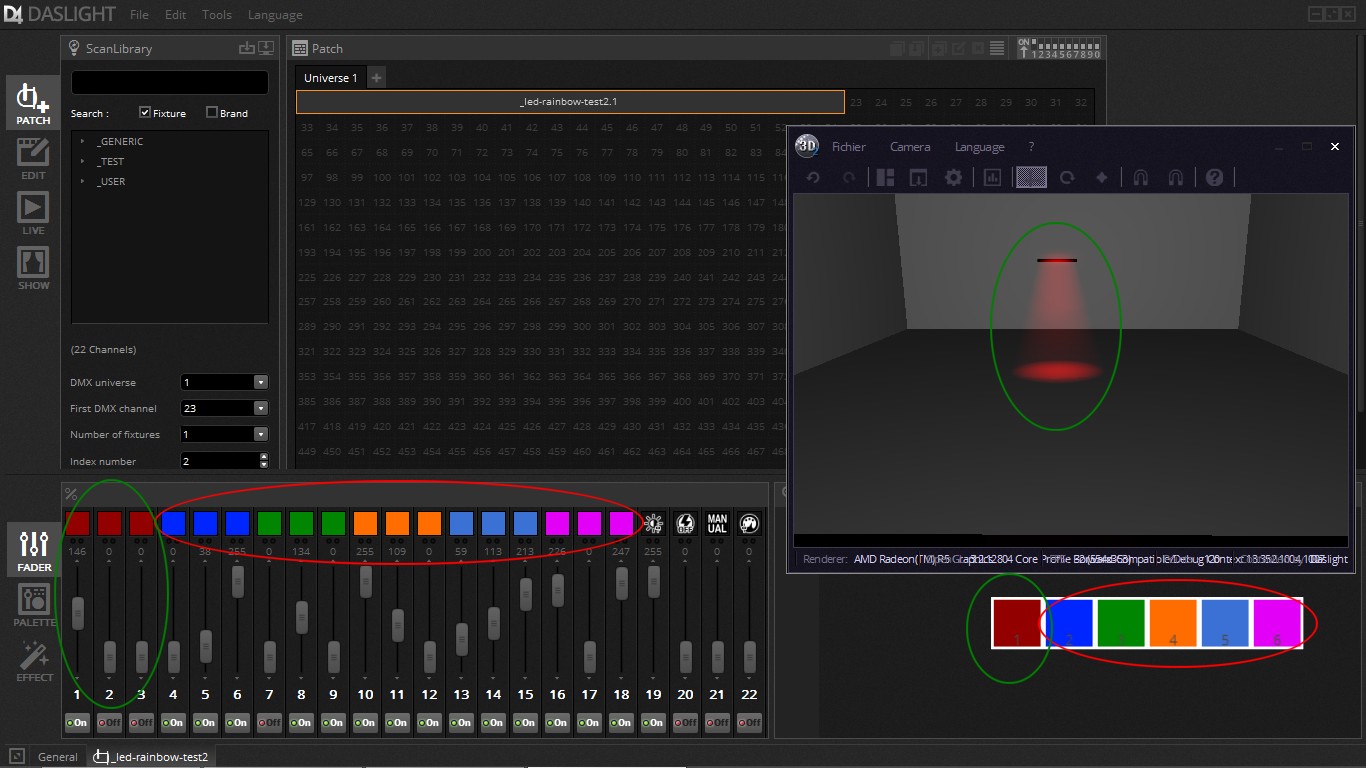This screenshot has width=1366, height=768.
Task: Click the color wheel icon above channel 22
Action: pyautogui.click(x=749, y=523)
